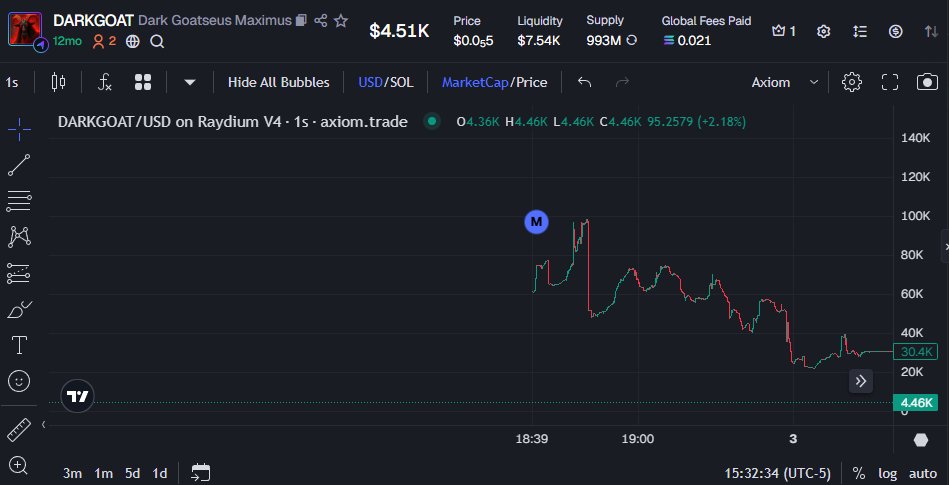Click the 30.4K price label on axis

pos(916,352)
